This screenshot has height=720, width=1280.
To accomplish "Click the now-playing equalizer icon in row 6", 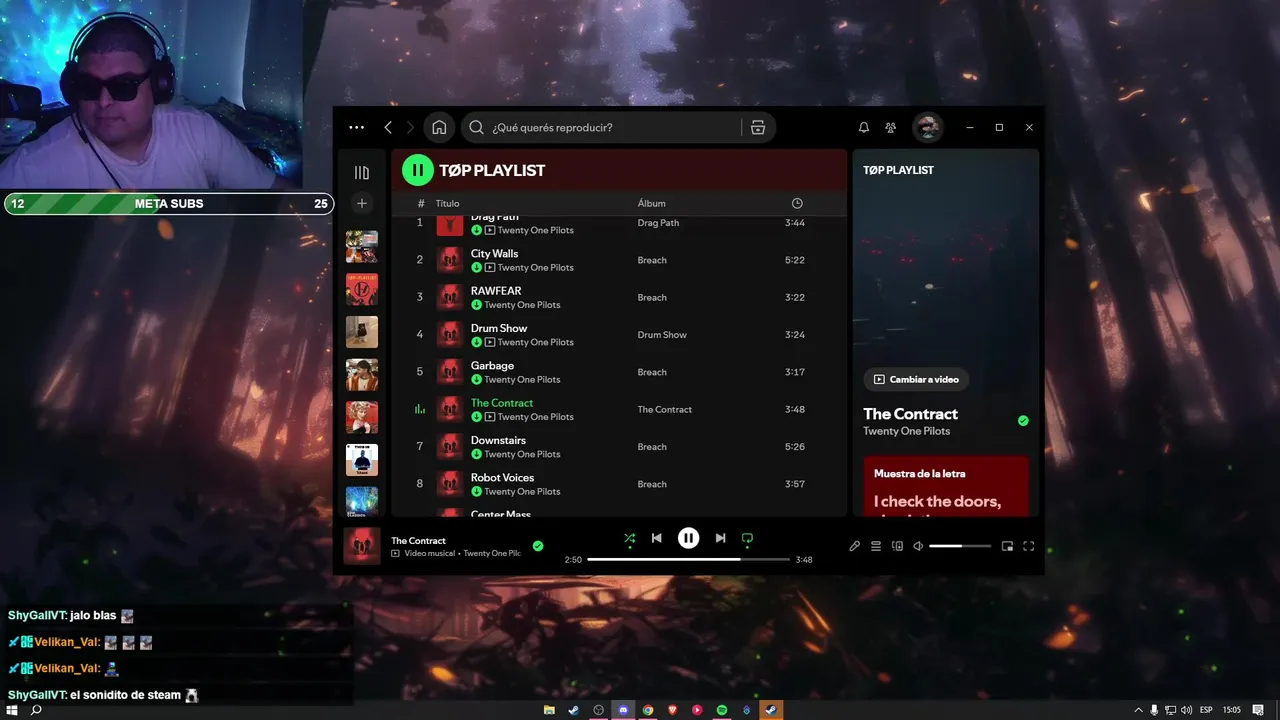I will [x=420, y=409].
